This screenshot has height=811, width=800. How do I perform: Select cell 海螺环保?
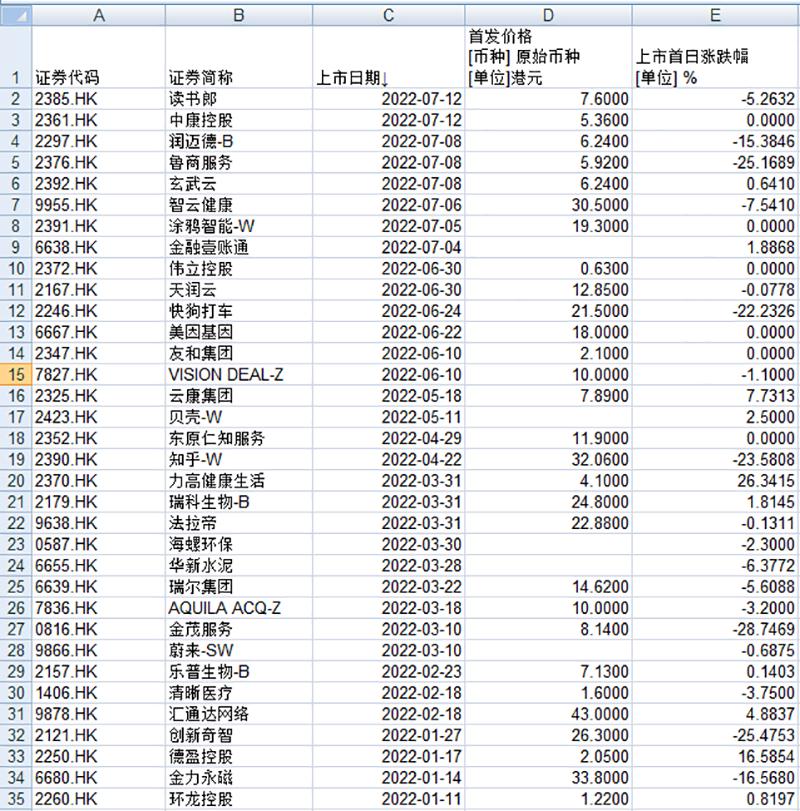[x=239, y=544]
